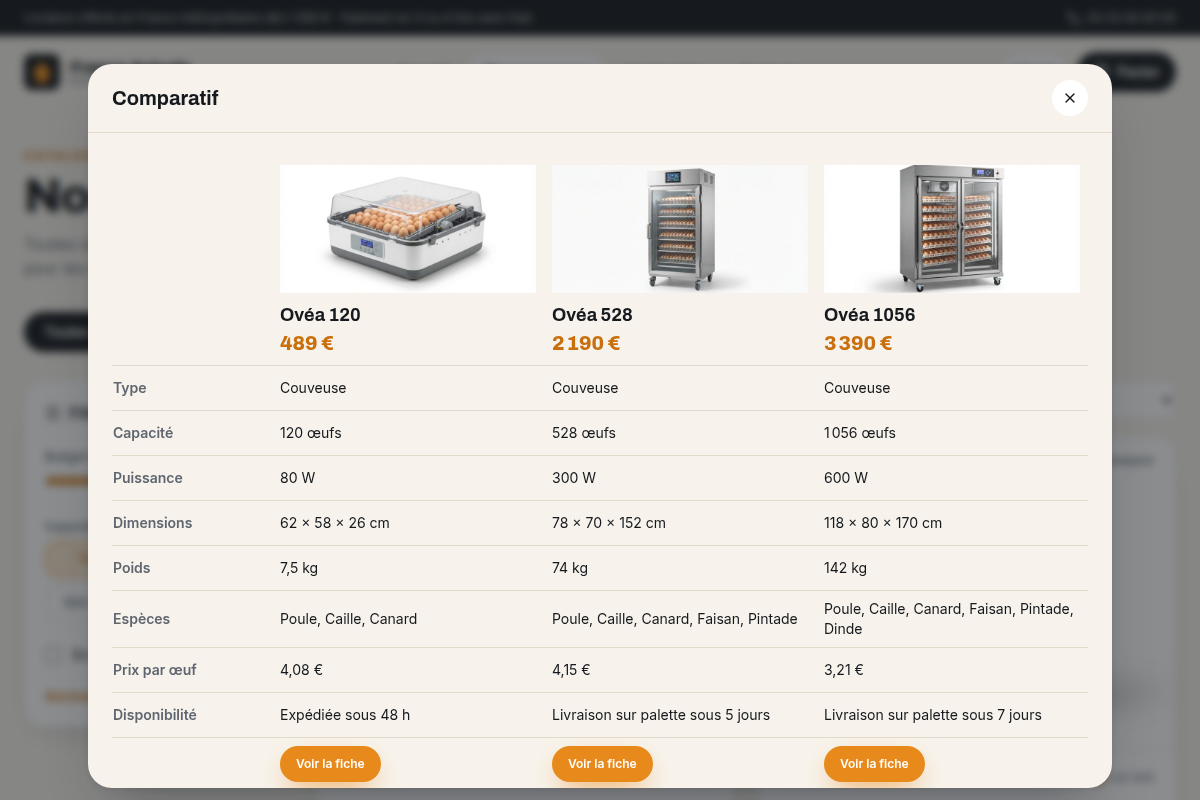
Task: Click the Ovéa 1056 double-door incubator image
Action: (952, 229)
